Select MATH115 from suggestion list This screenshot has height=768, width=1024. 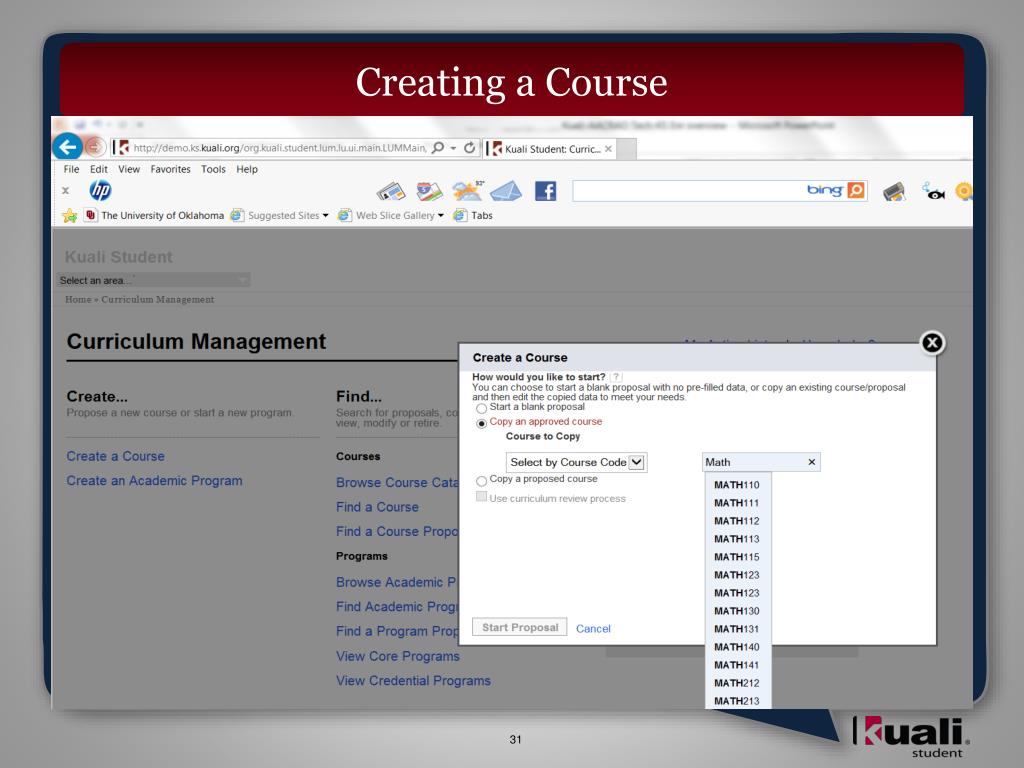737,556
